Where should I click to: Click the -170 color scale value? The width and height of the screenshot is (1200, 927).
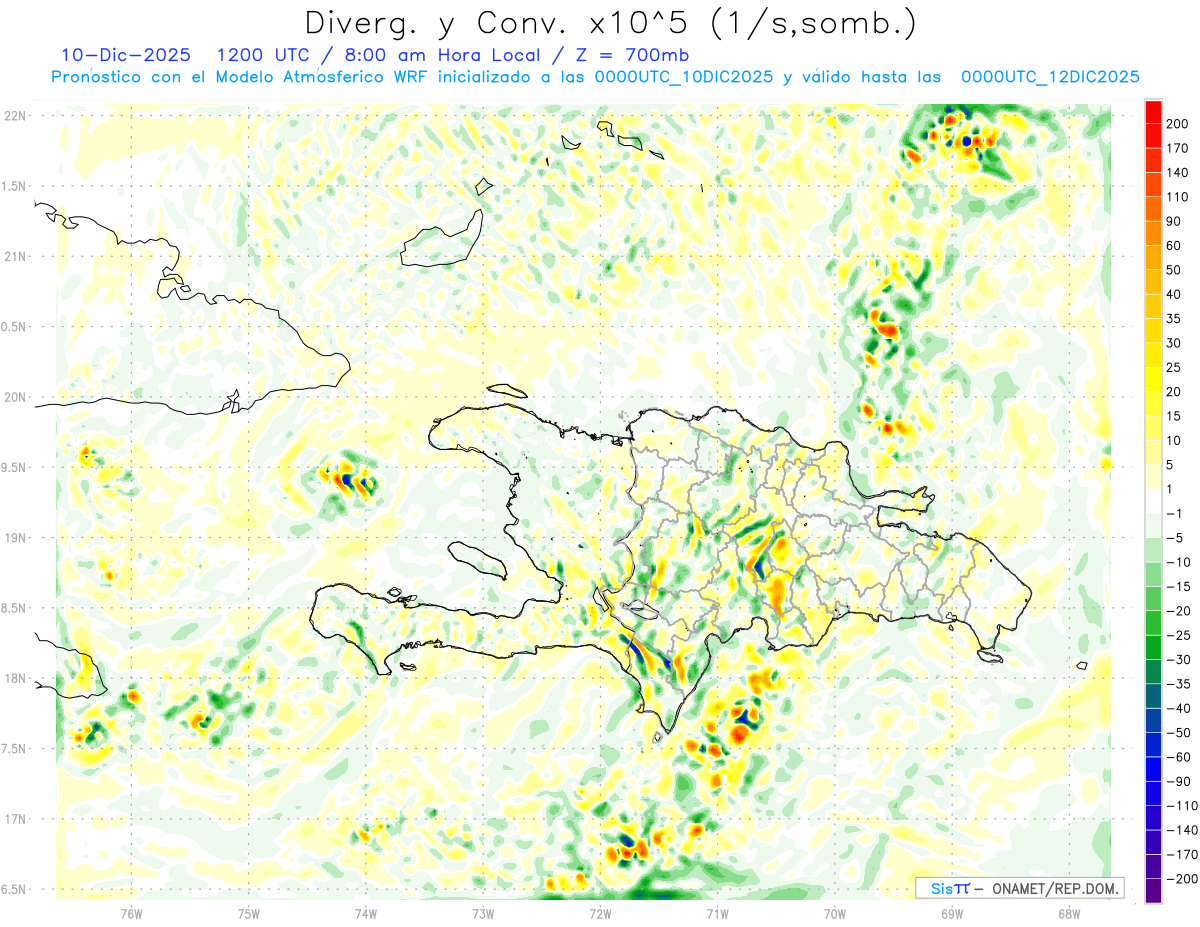click(x=1183, y=855)
